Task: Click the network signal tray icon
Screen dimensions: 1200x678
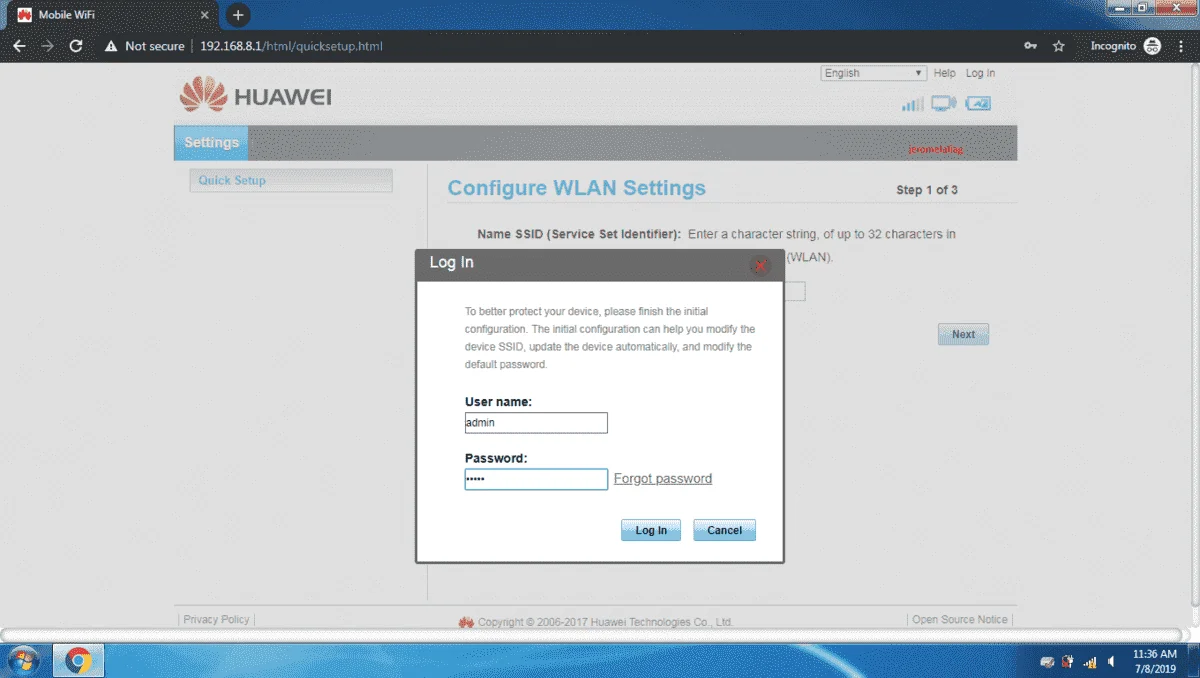Action: [x=1090, y=662]
